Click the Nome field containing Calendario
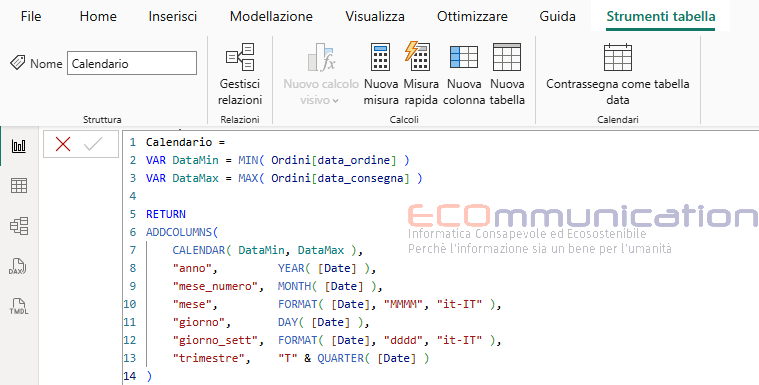The height and width of the screenshot is (385, 759). tap(132, 63)
